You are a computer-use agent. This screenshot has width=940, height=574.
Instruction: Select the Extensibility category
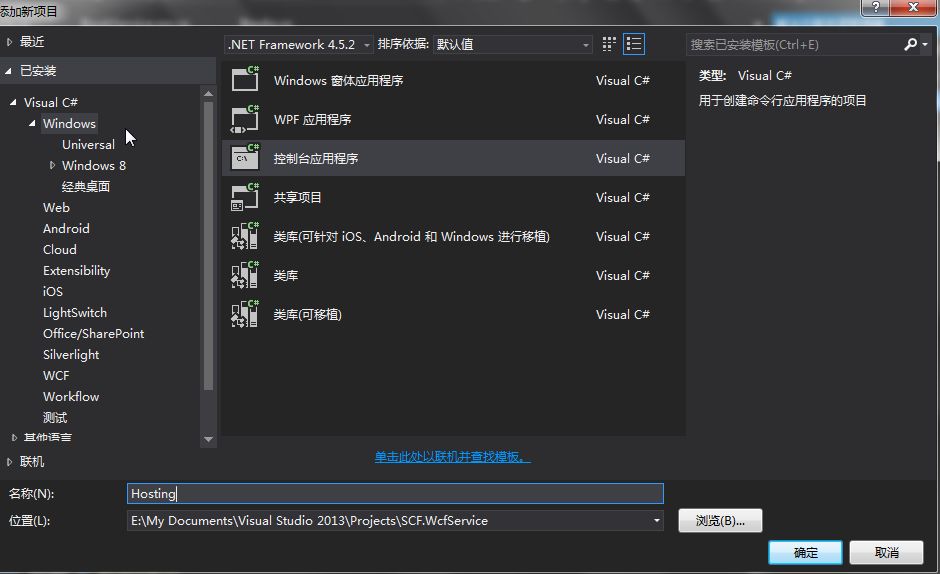coord(76,271)
